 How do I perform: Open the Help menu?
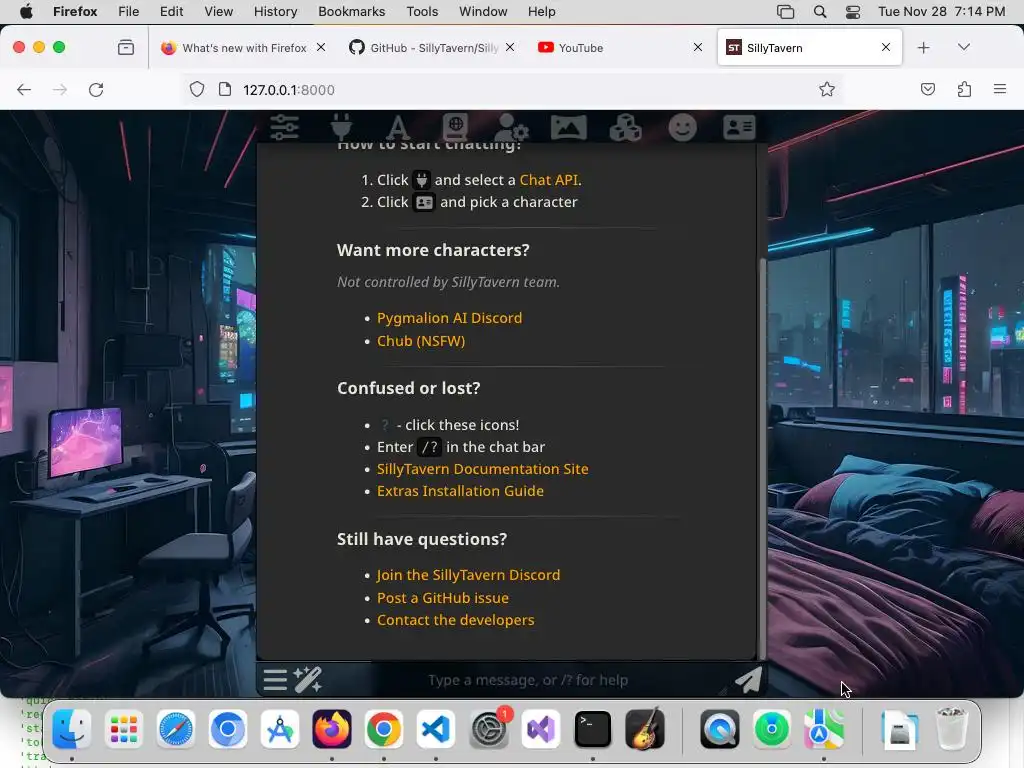coord(541,12)
